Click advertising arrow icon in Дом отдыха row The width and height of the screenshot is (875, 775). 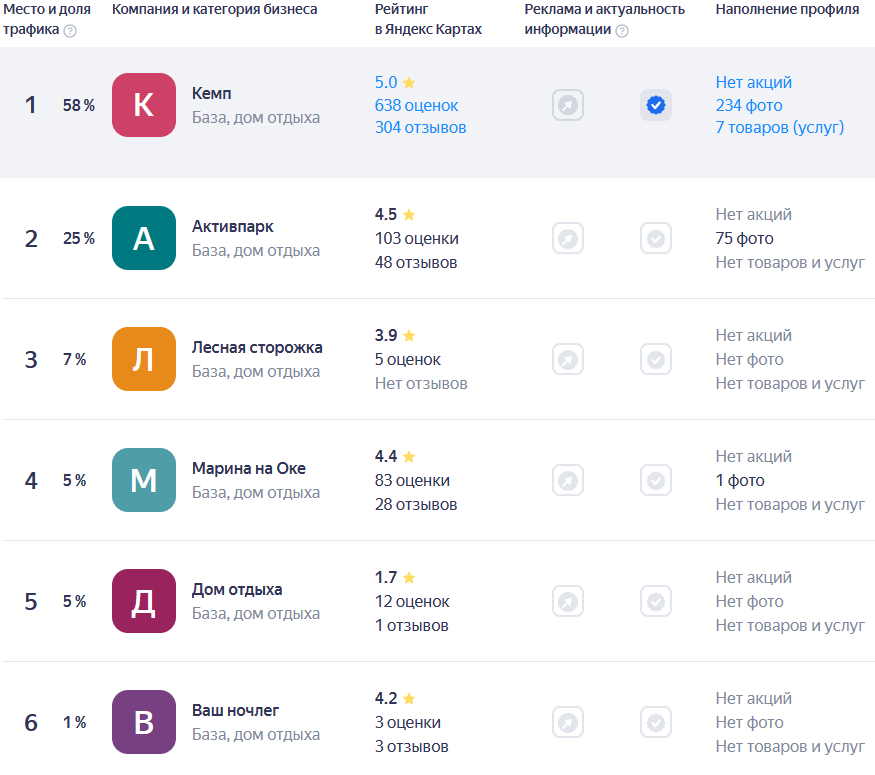click(568, 601)
